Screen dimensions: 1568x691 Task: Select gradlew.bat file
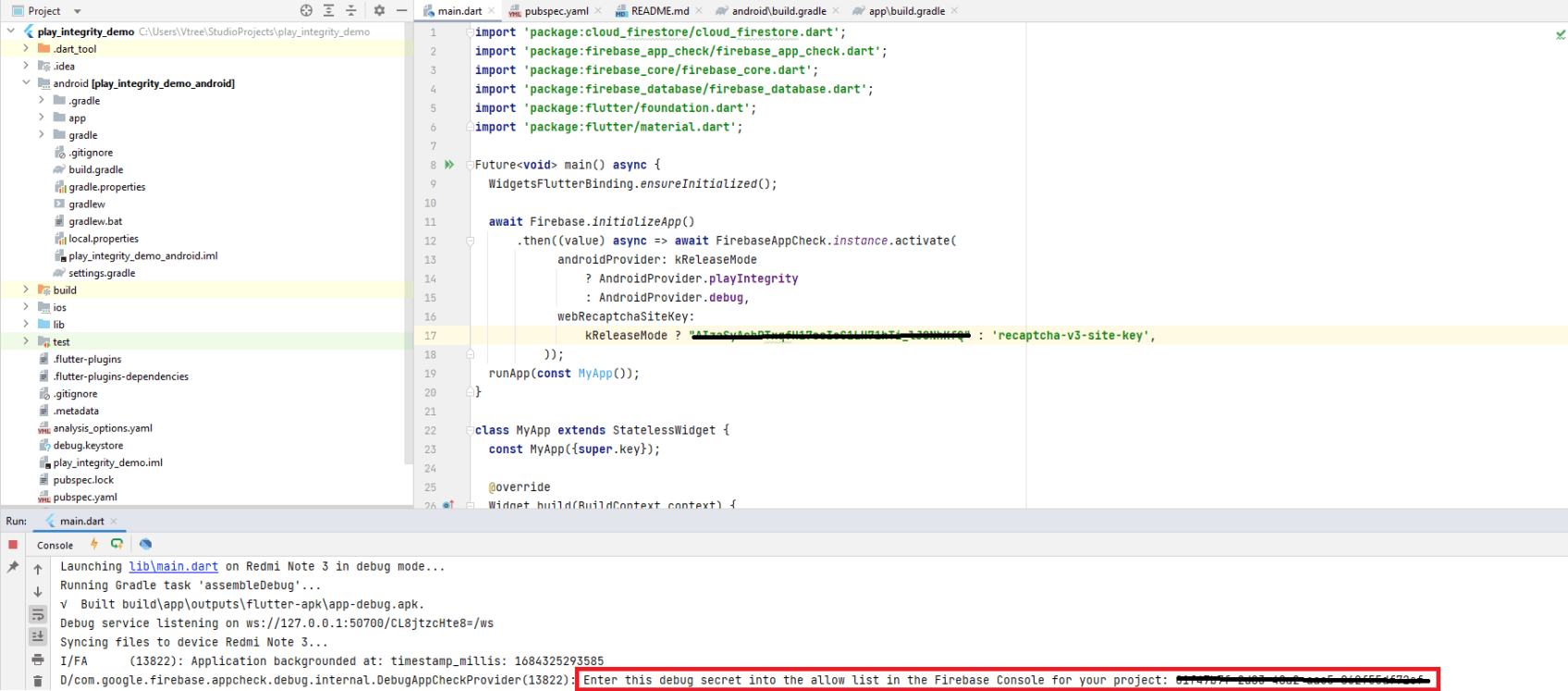(95, 221)
